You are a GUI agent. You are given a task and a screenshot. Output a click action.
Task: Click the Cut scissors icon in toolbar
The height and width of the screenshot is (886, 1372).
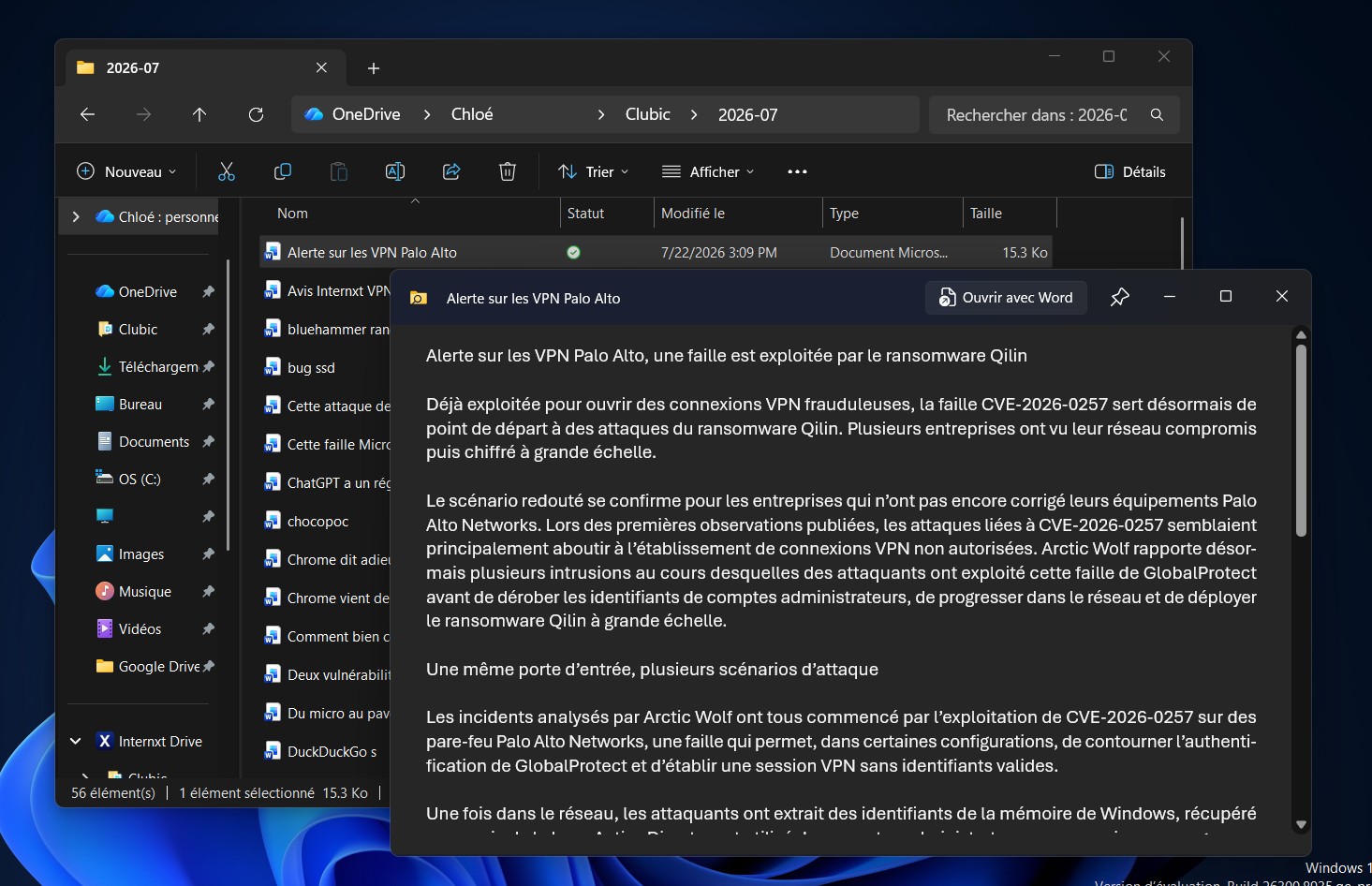[227, 171]
